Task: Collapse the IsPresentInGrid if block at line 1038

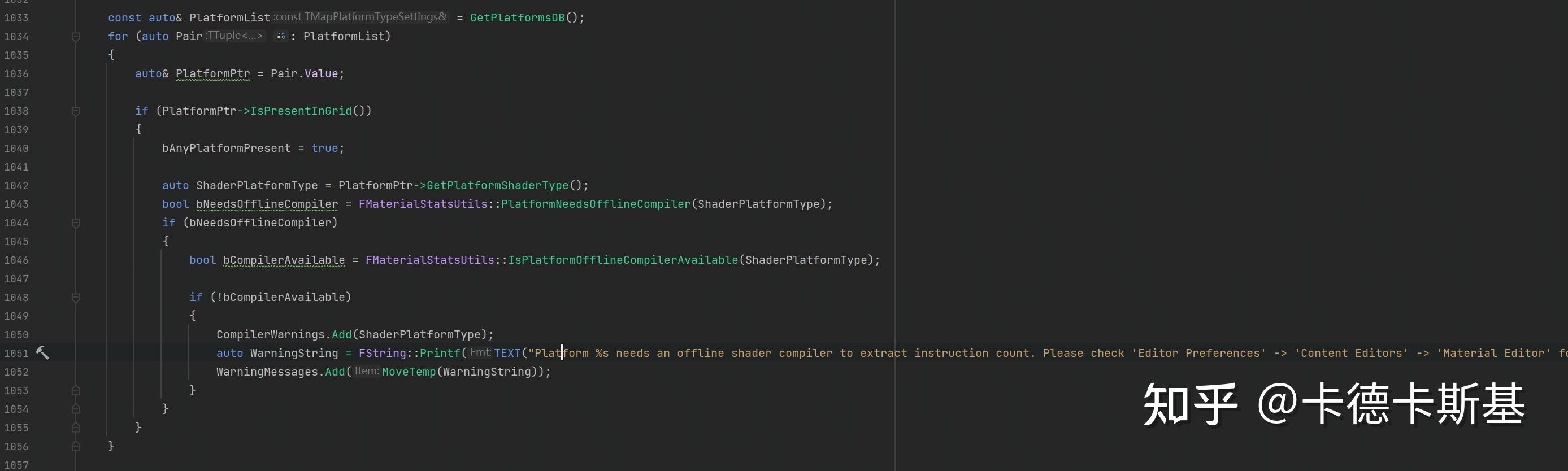Action: click(x=76, y=111)
